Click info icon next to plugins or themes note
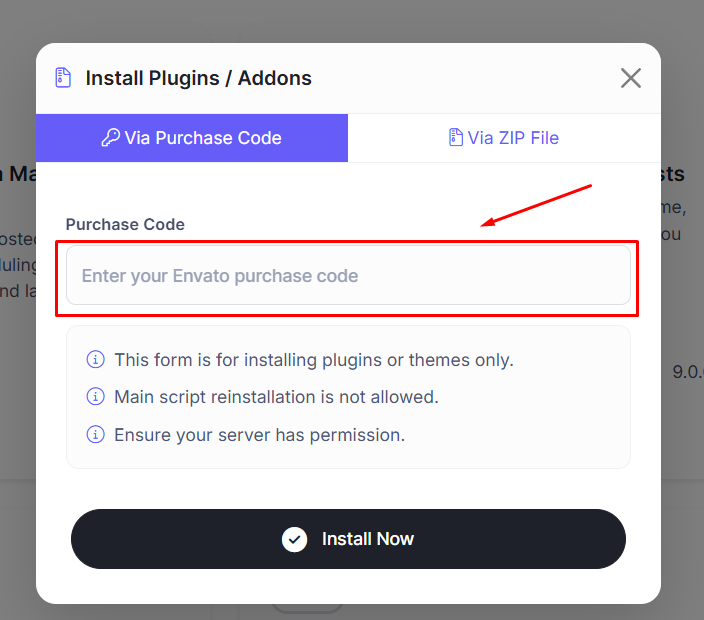704x620 pixels. coord(96,360)
